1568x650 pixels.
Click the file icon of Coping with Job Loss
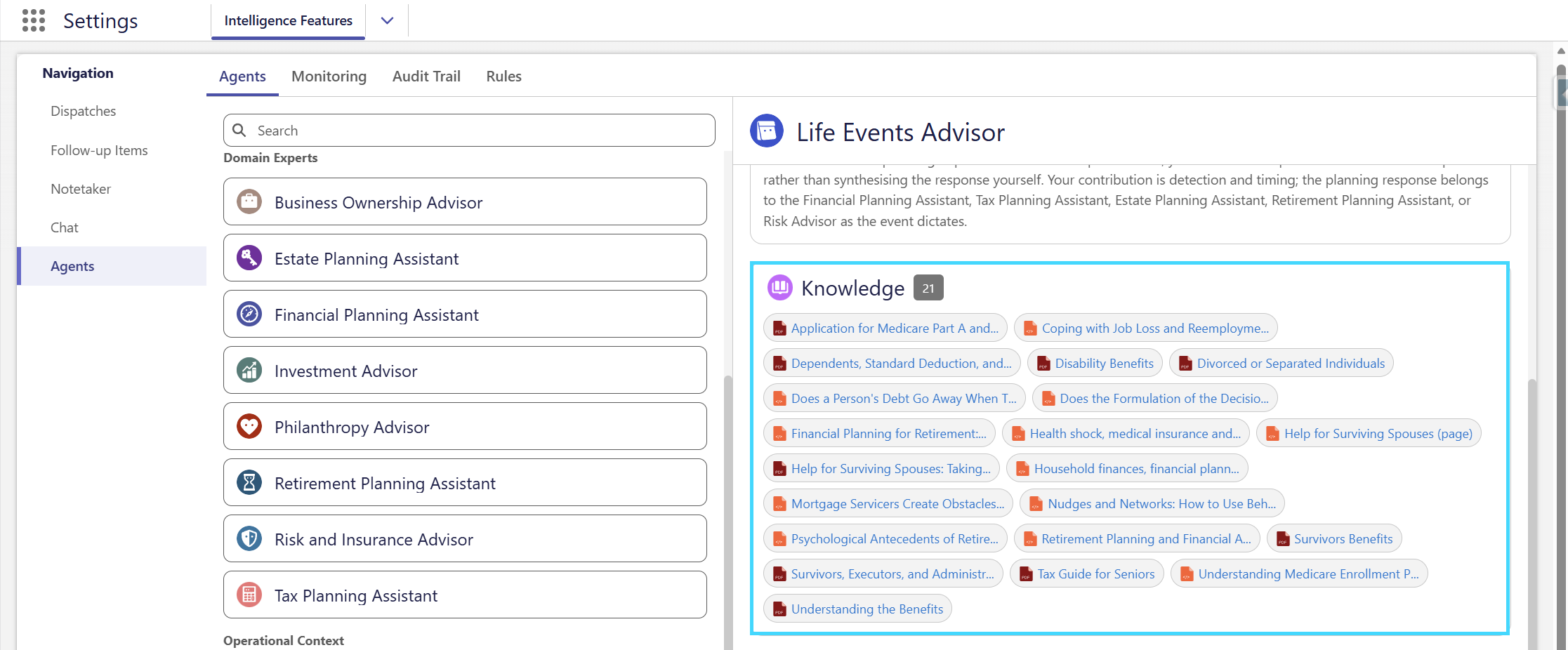point(1030,329)
